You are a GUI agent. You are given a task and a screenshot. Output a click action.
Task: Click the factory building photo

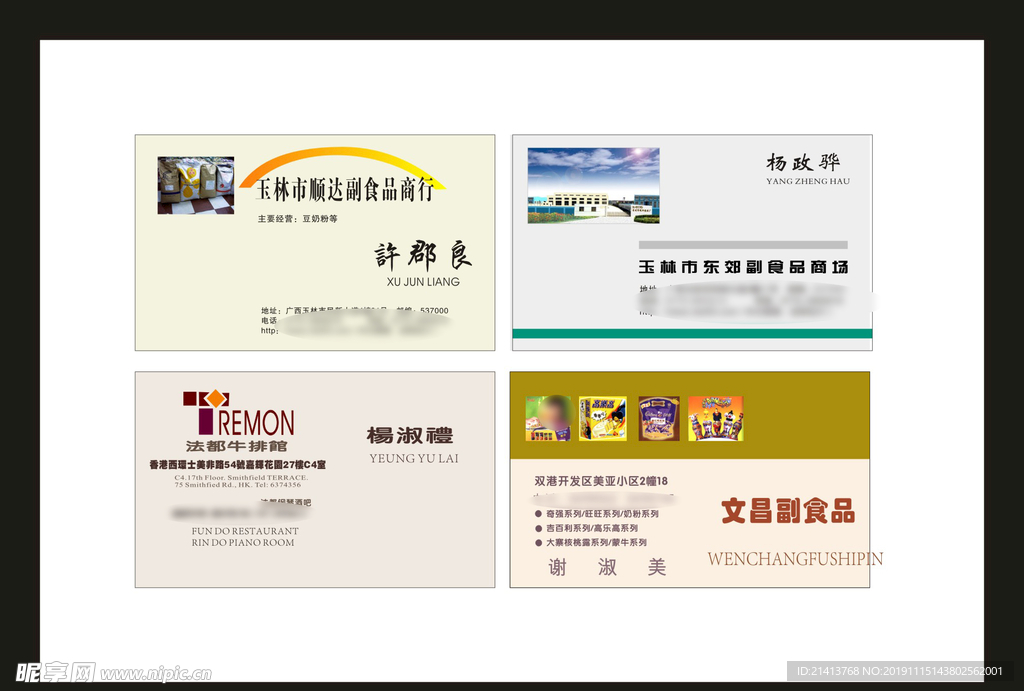pos(593,186)
